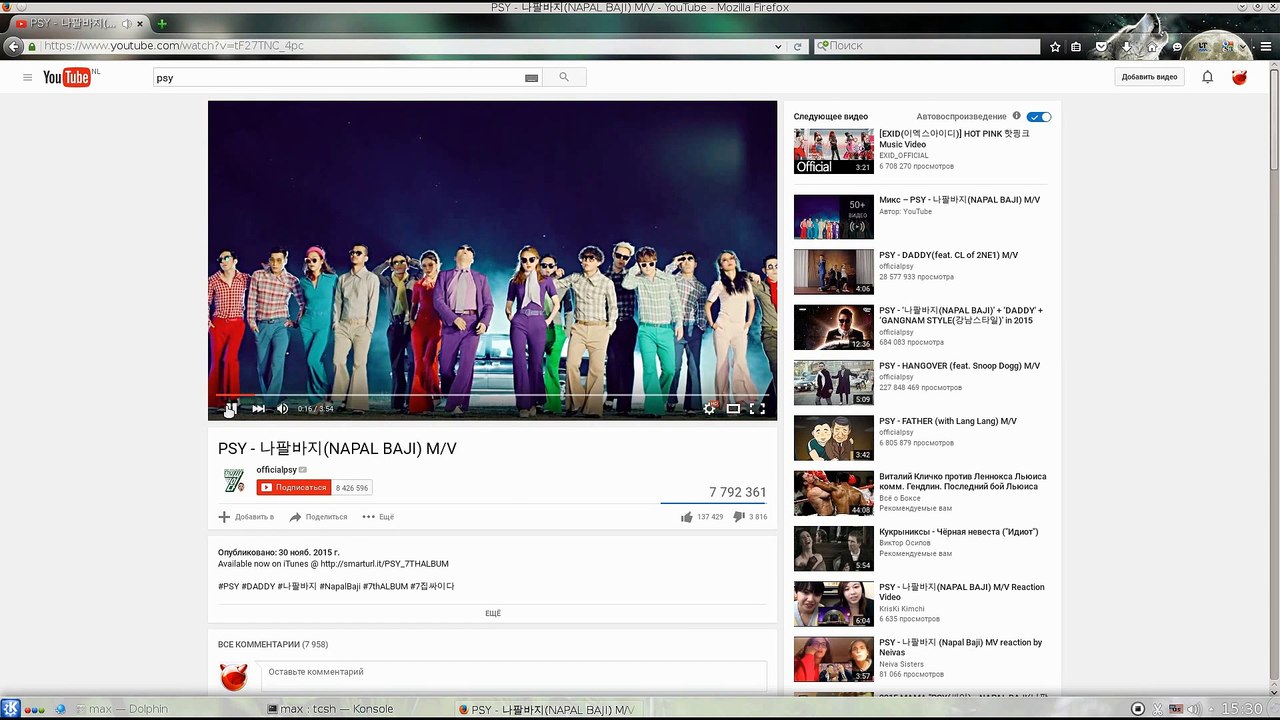Click the #PSY hashtag
This screenshot has width=1280, height=720.
[229, 586]
